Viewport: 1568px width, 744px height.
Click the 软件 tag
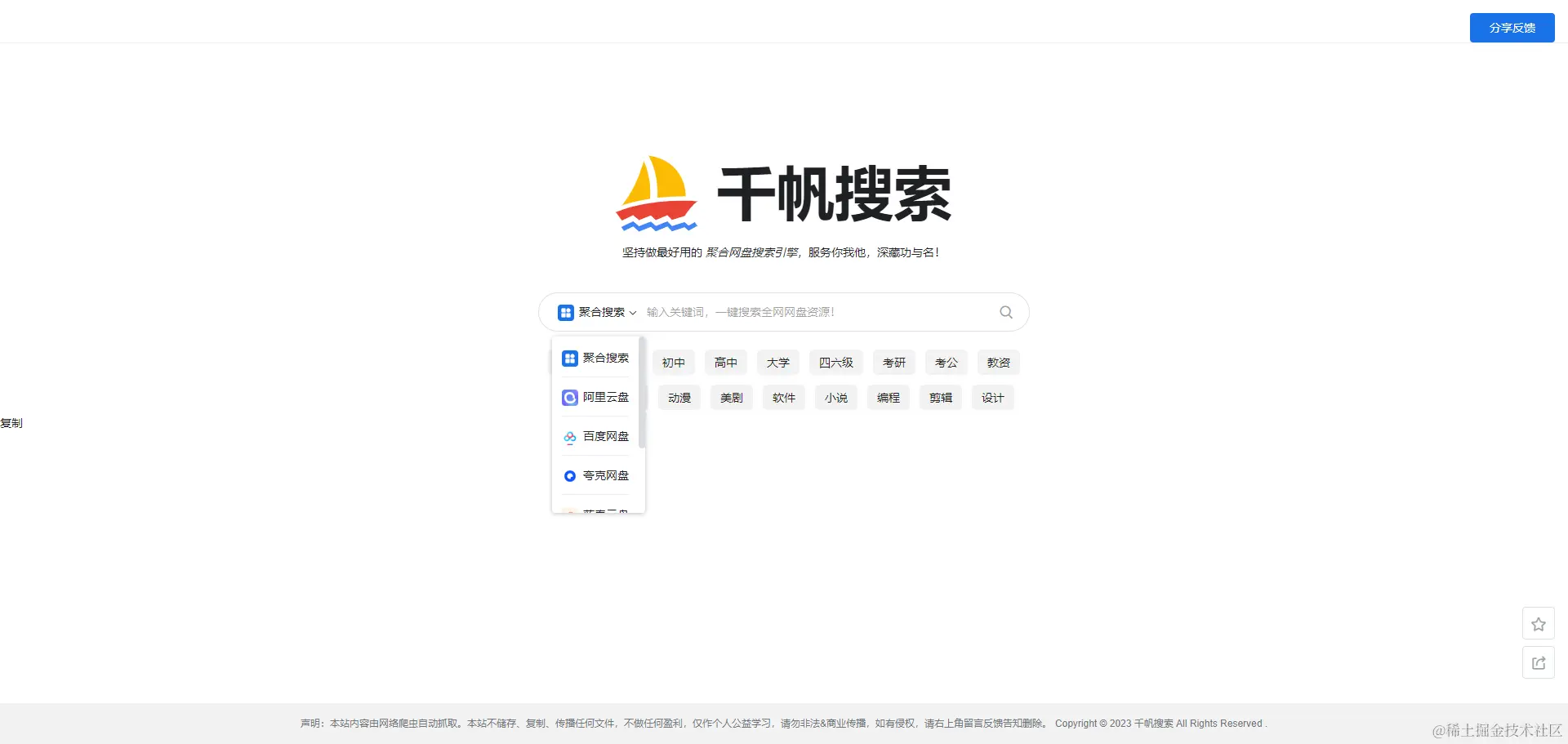point(784,398)
